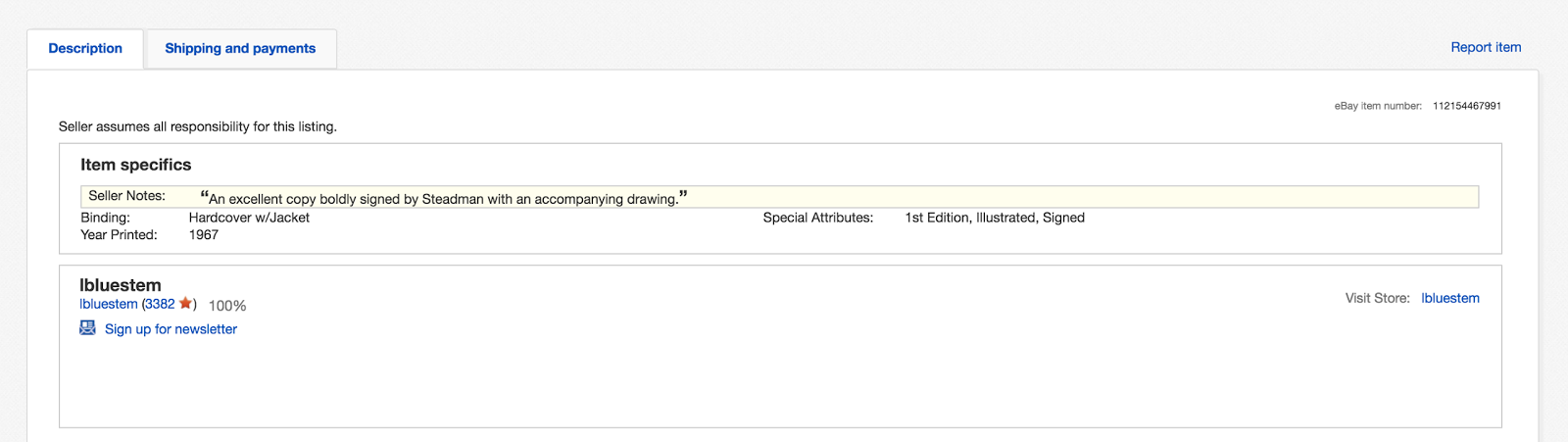Click the 1st Edition, Illustrated, Signed value
Screen dimensions: 1568x442
[995, 218]
